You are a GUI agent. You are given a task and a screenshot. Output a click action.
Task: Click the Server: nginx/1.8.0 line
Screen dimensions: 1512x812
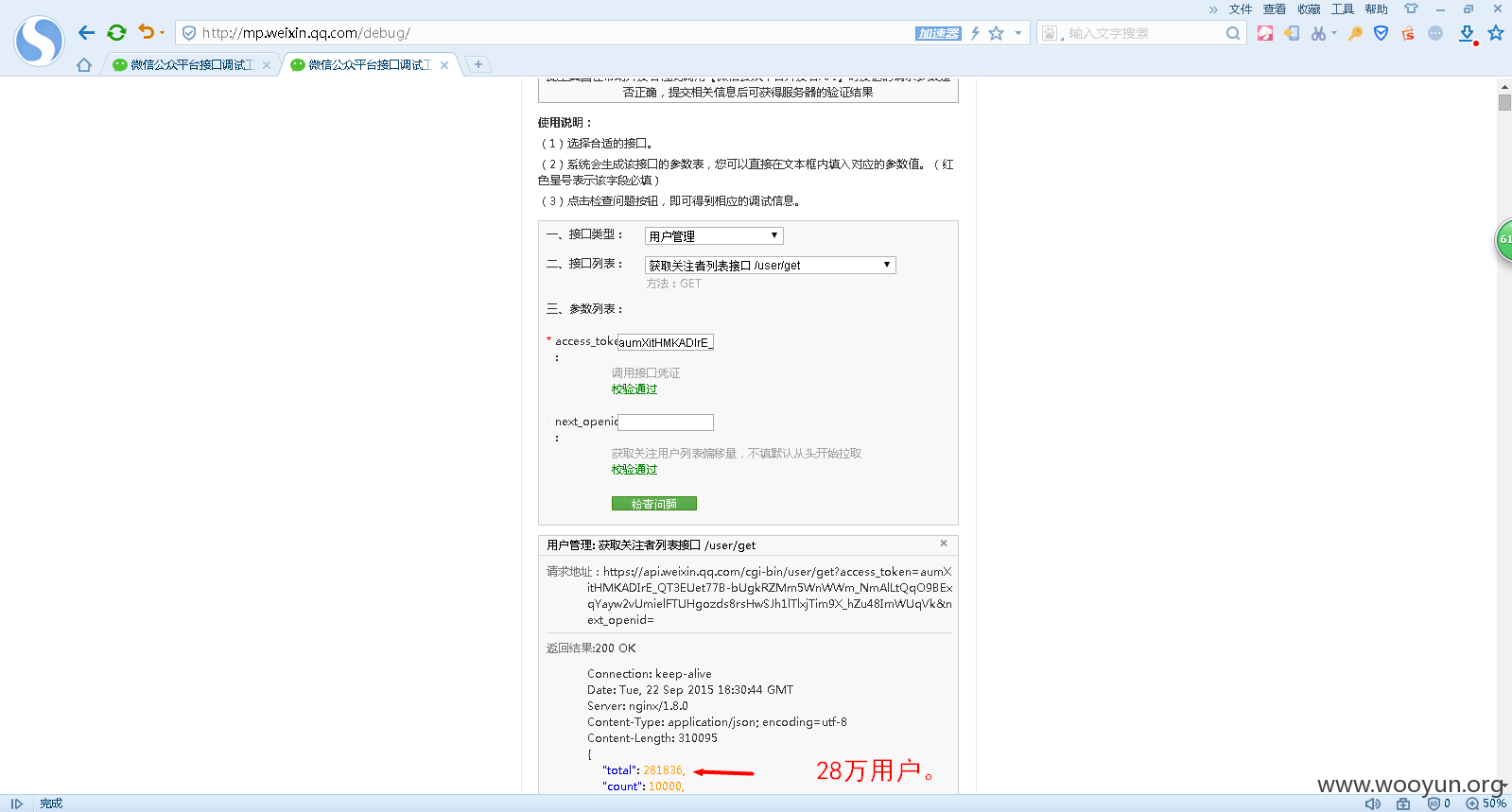click(x=637, y=706)
